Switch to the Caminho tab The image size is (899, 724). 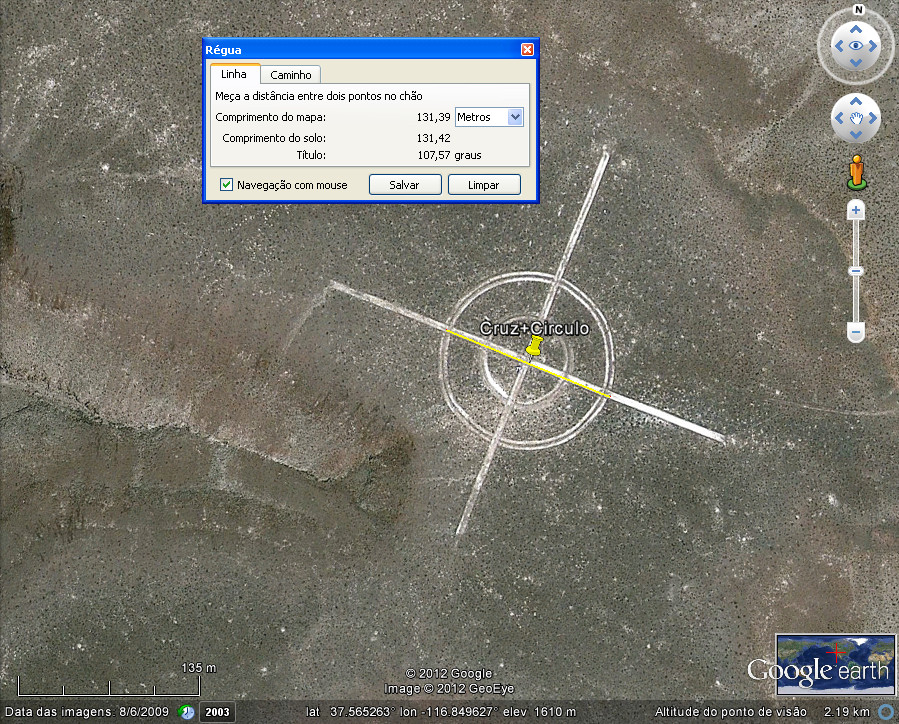coord(291,75)
